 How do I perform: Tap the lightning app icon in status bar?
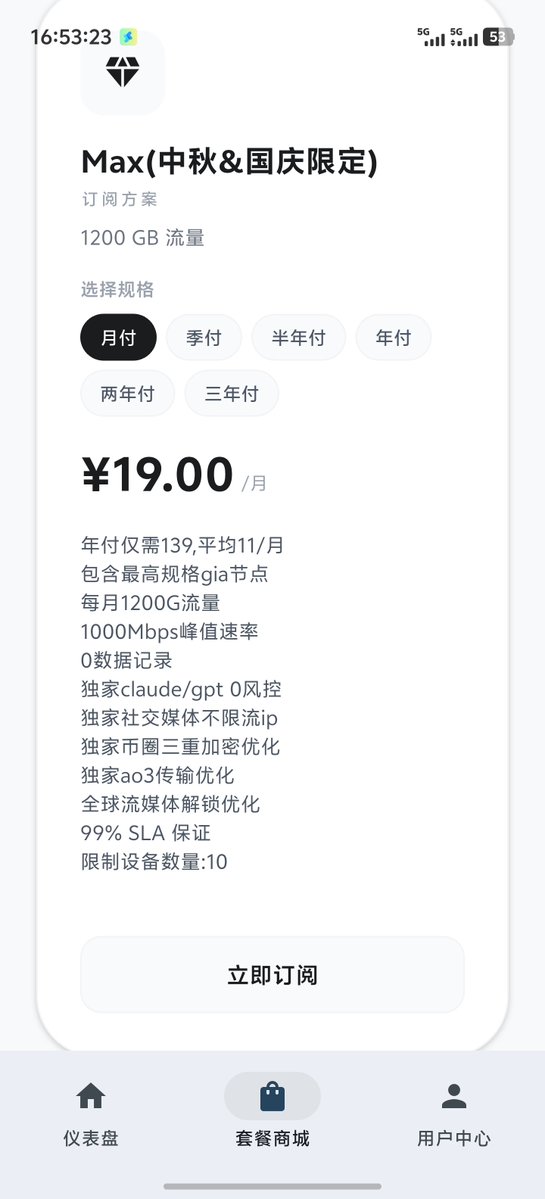point(128,37)
